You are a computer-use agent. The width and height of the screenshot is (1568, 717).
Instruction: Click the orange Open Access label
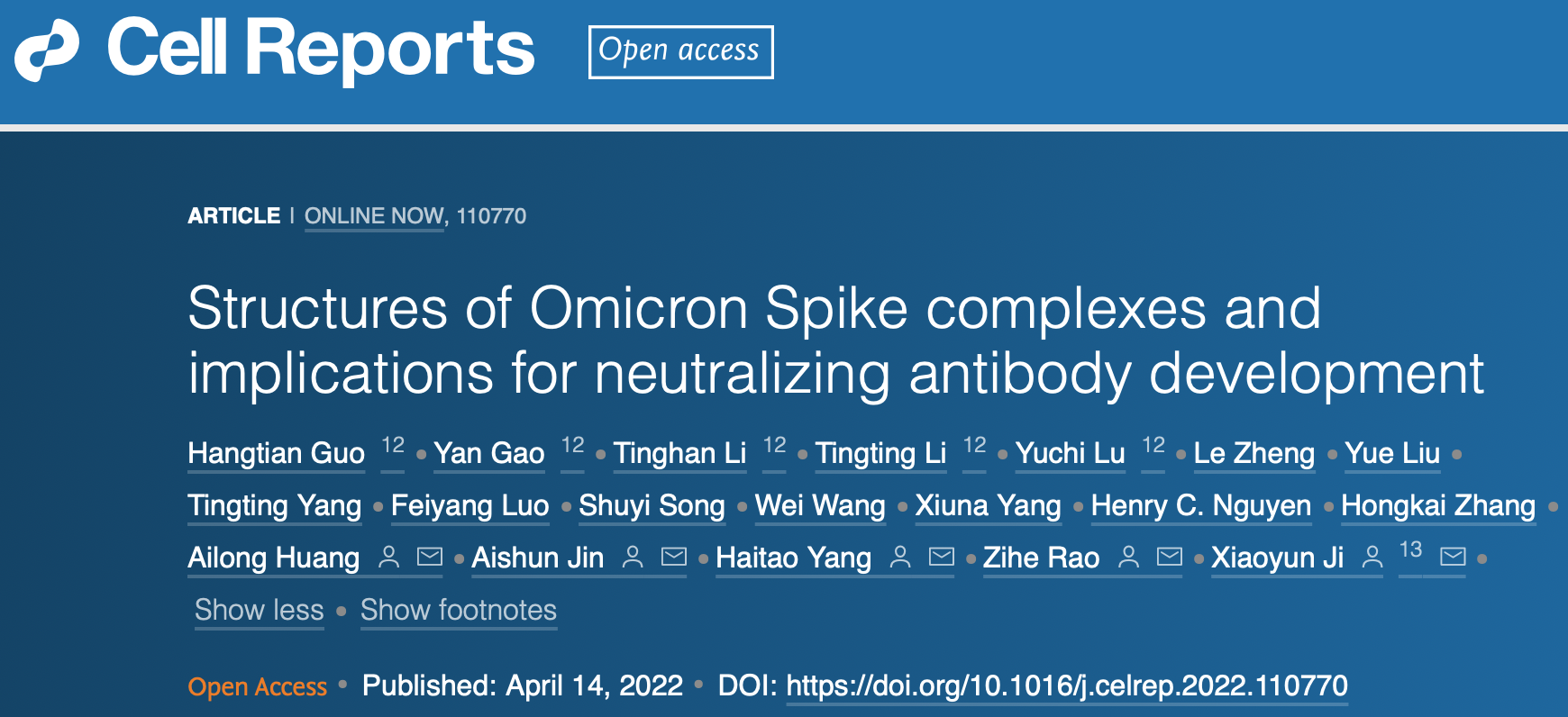click(x=257, y=687)
